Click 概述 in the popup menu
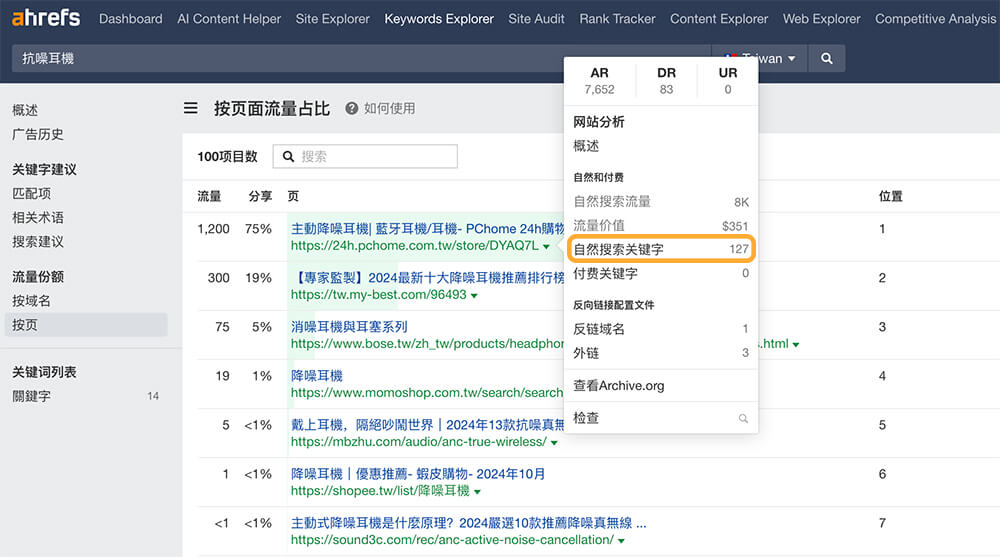 click(586, 146)
